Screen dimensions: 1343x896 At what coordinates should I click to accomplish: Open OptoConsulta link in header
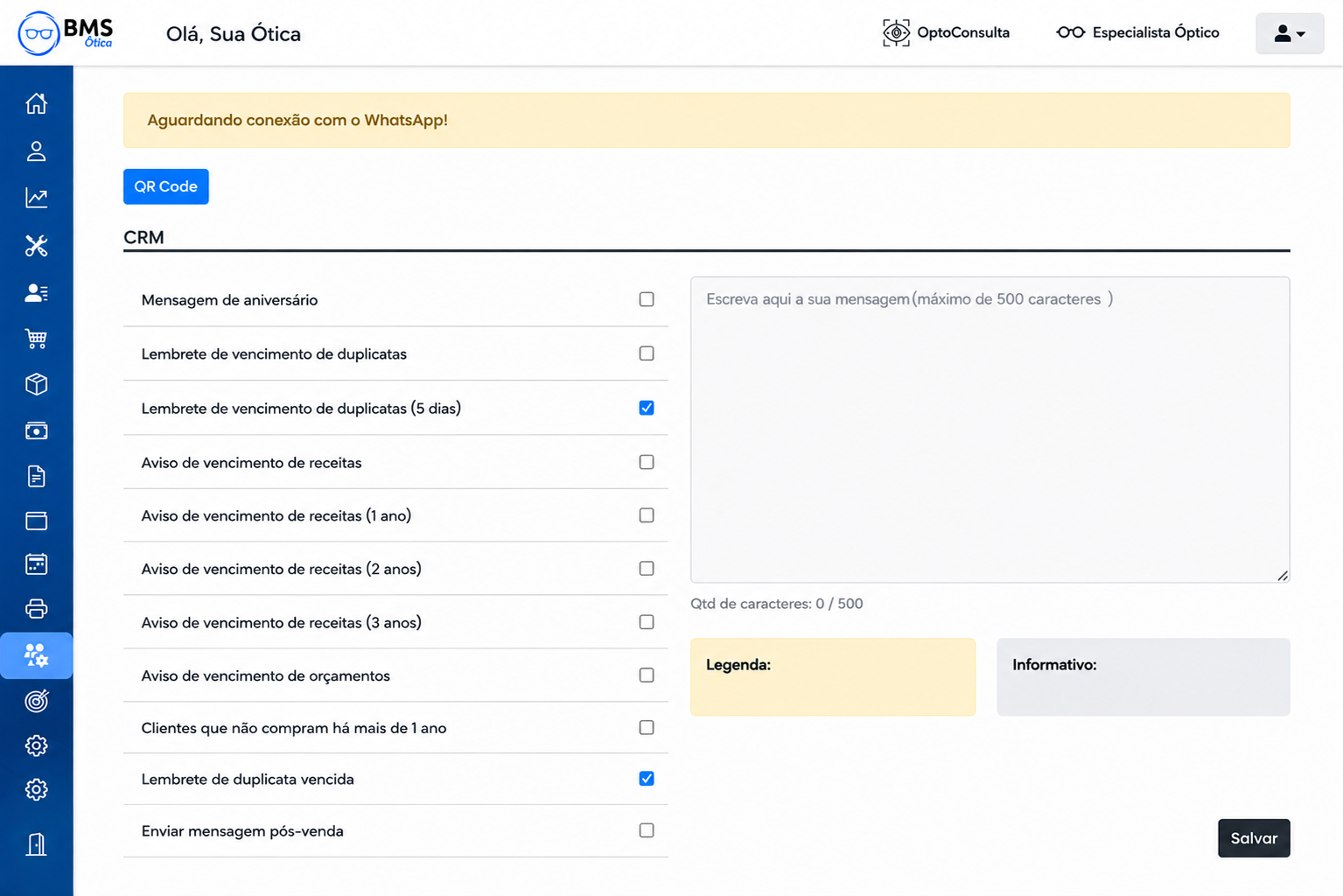pyautogui.click(x=946, y=32)
